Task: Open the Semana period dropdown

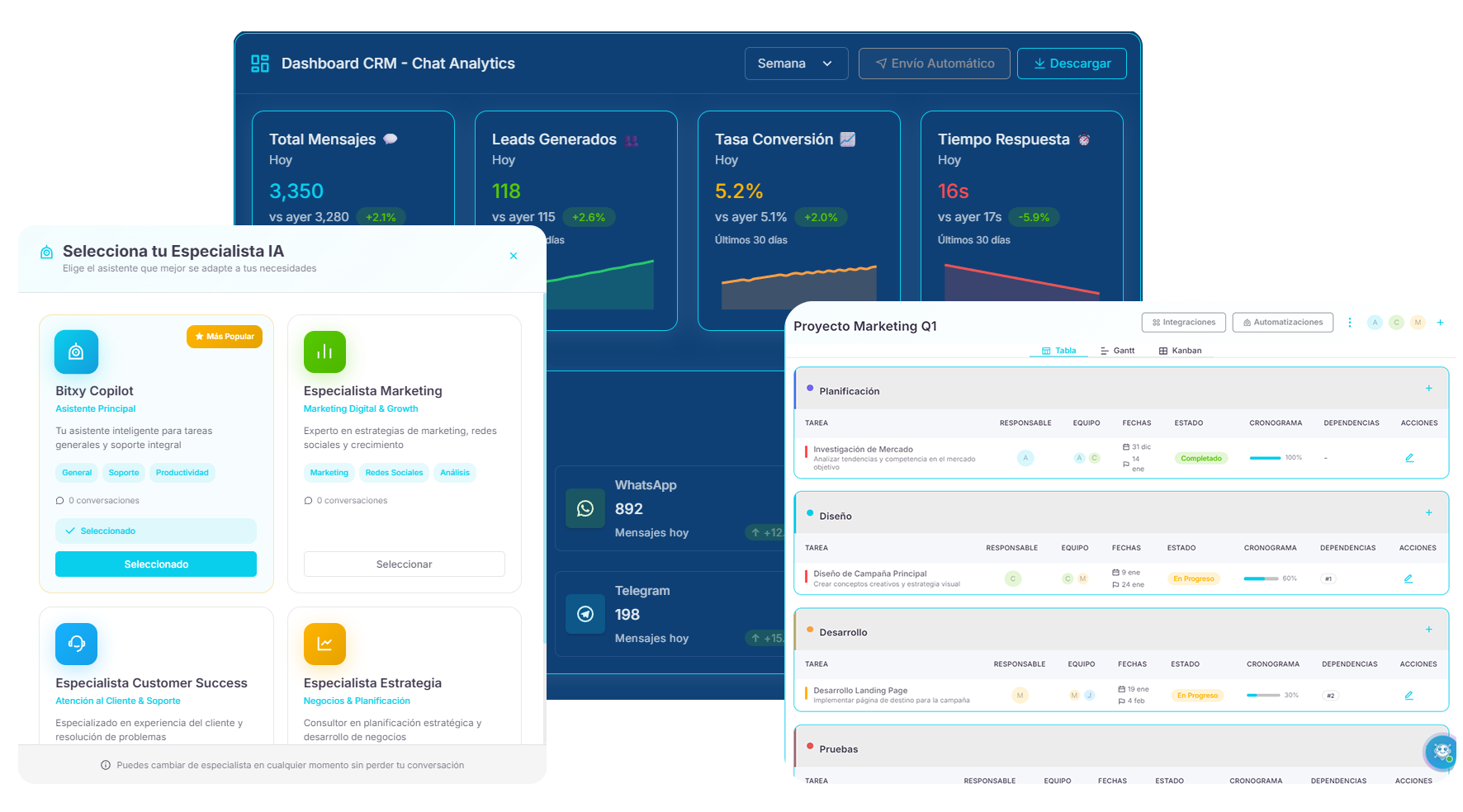Action: pos(796,64)
